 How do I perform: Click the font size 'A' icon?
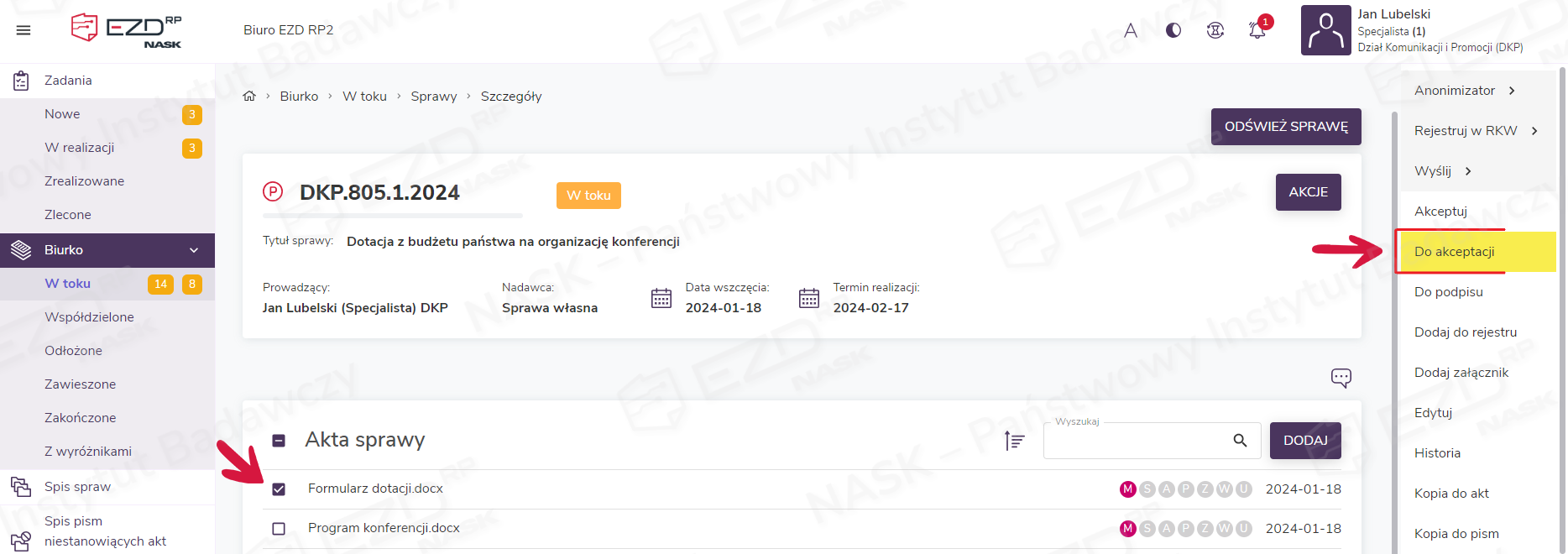pos(1131,30)
